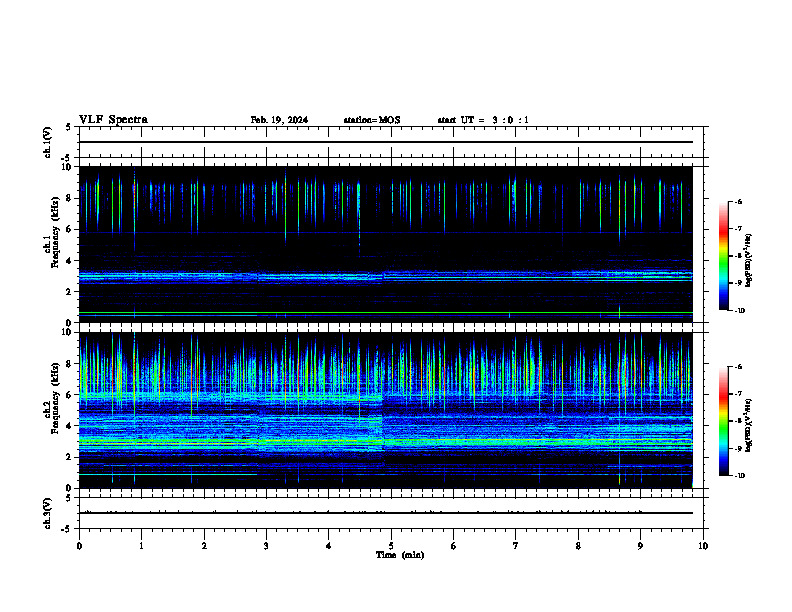Click the ch.2 spectrogram color scale bar

[723, 421]
